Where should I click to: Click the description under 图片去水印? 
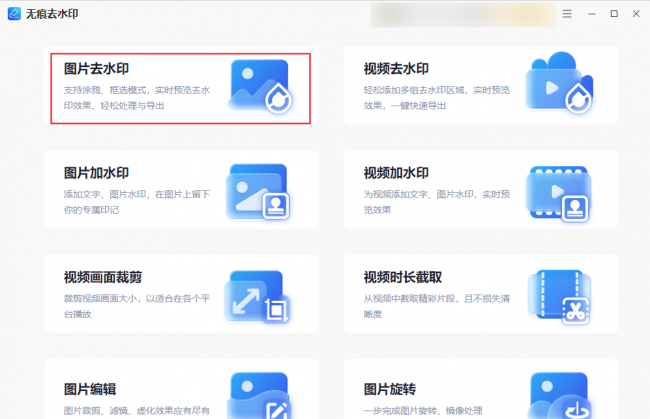click(x=137, y=98)
